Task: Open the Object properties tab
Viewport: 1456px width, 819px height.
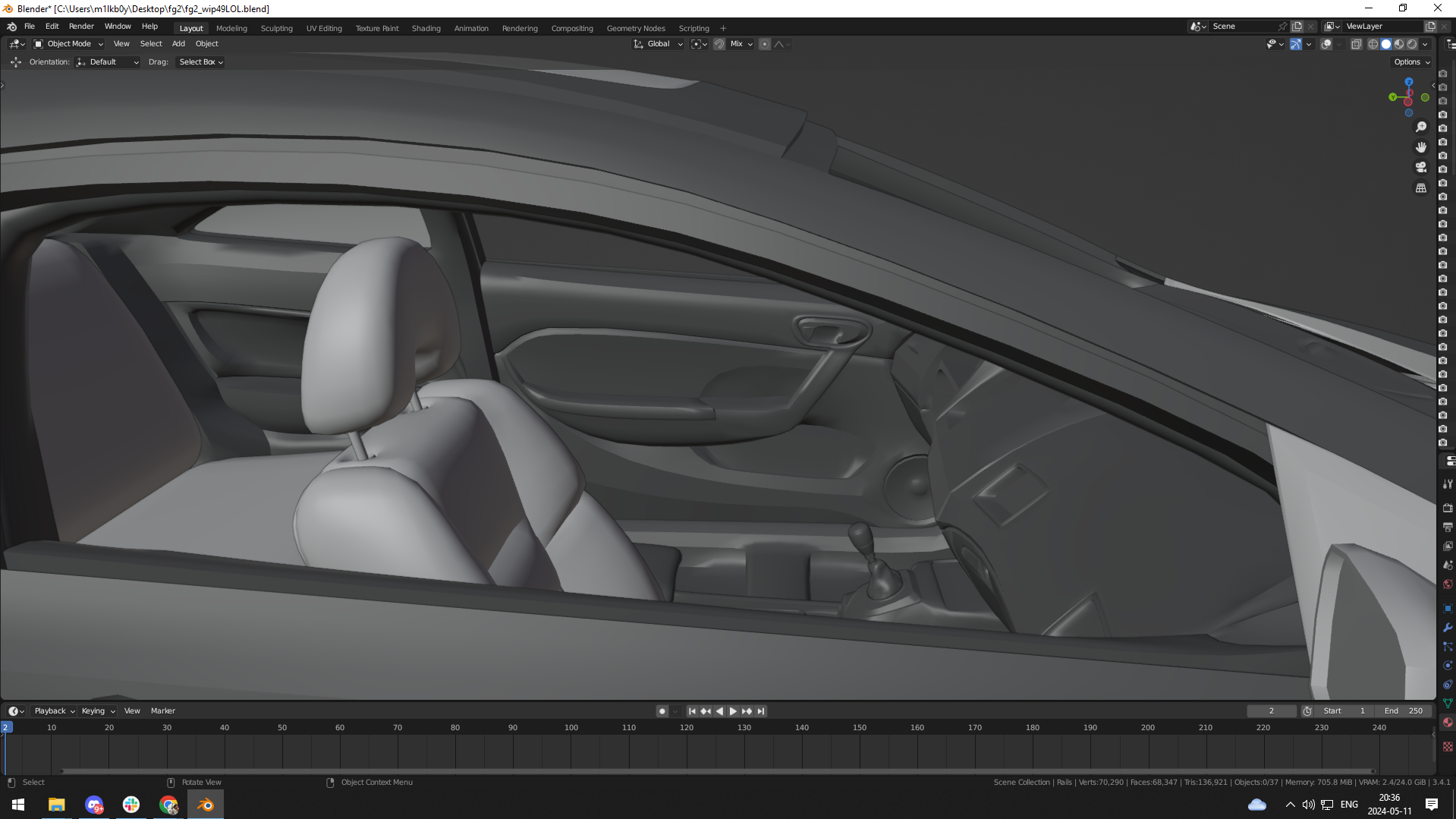Action: [1448, 608]
